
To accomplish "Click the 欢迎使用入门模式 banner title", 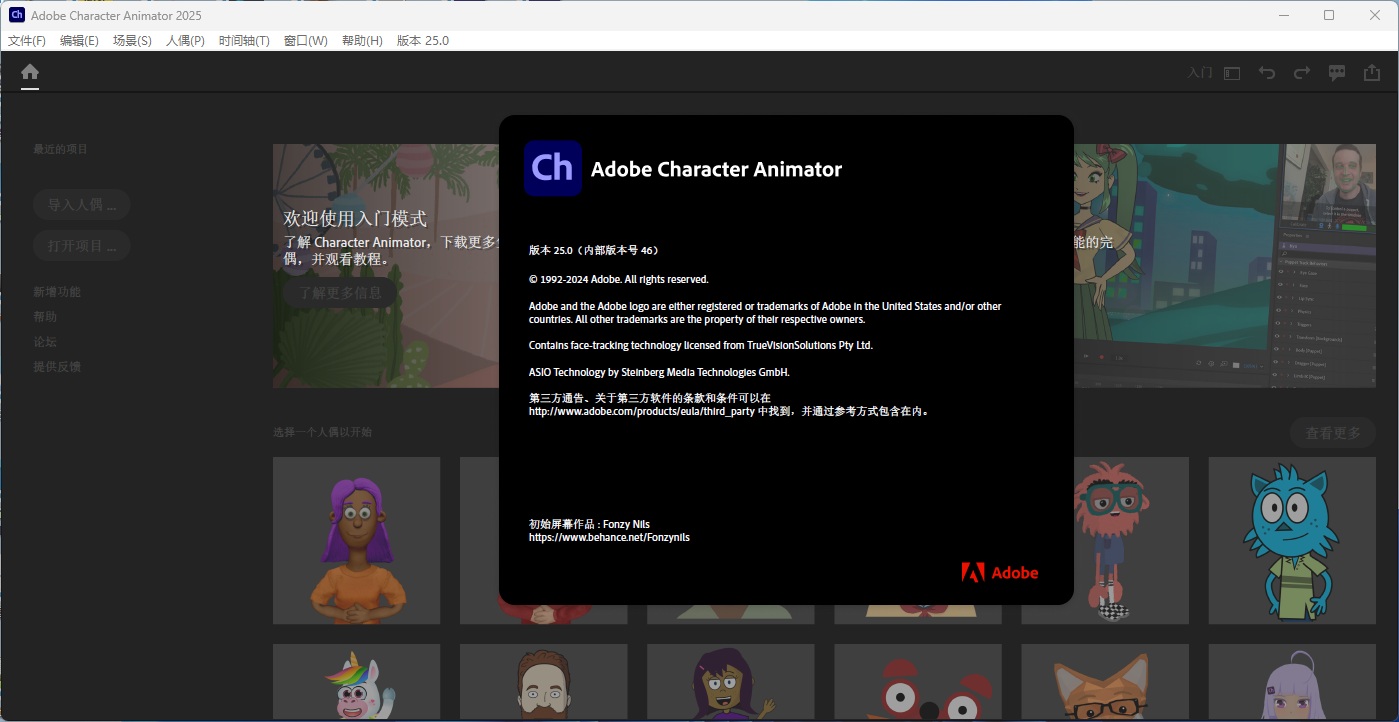I will [355, 219].
